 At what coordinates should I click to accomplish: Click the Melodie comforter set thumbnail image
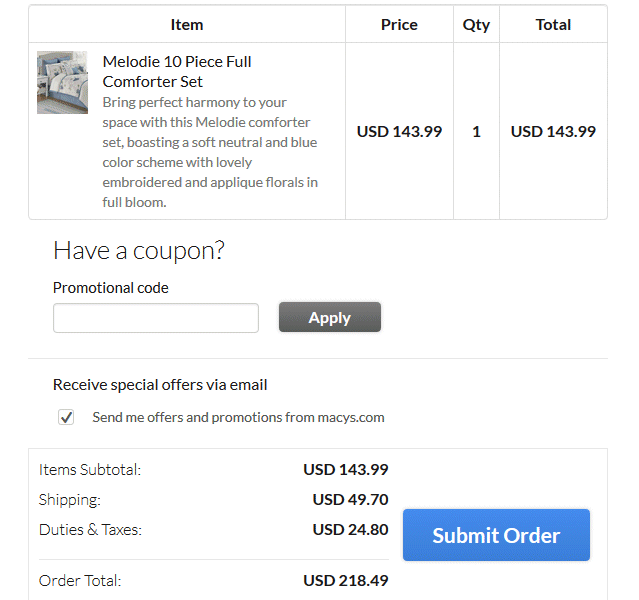click(x=62, y=83)
